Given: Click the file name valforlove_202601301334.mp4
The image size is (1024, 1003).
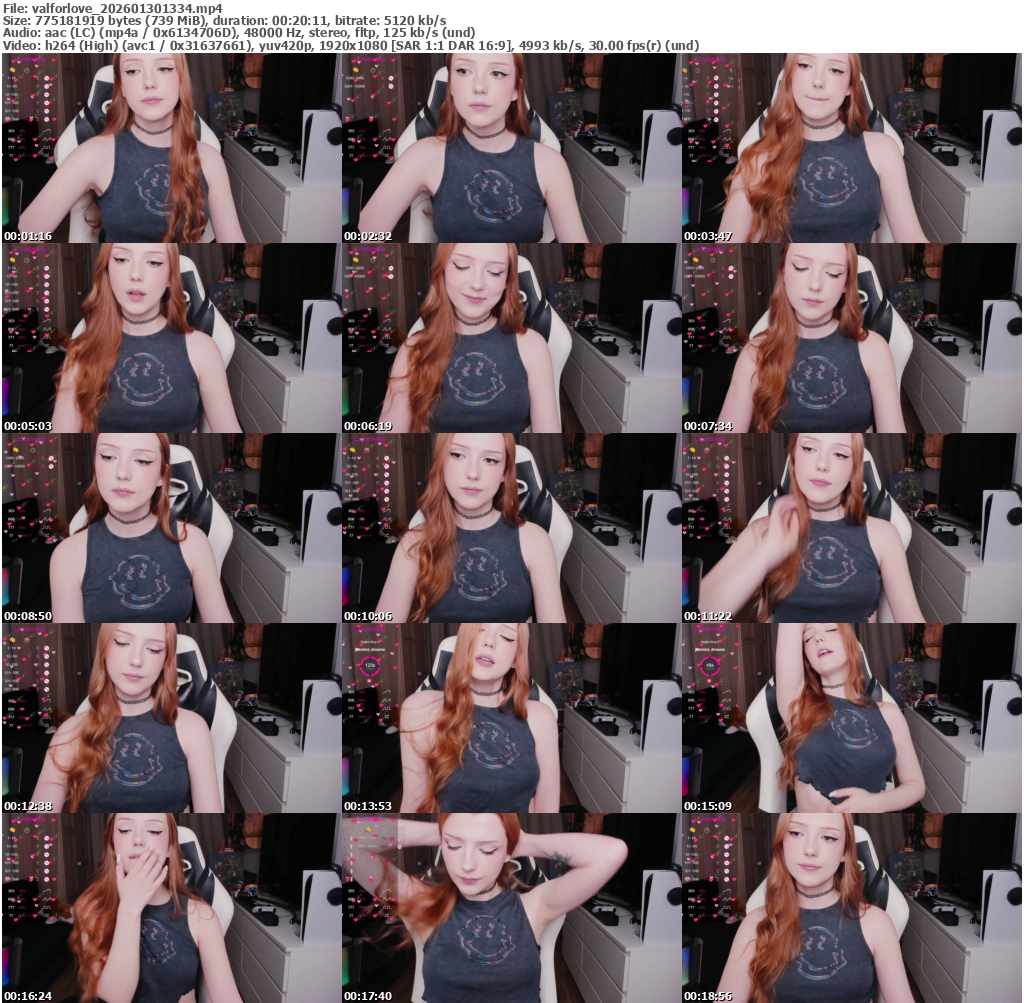Looking at the screenshot, I should [x=127, y=8].
